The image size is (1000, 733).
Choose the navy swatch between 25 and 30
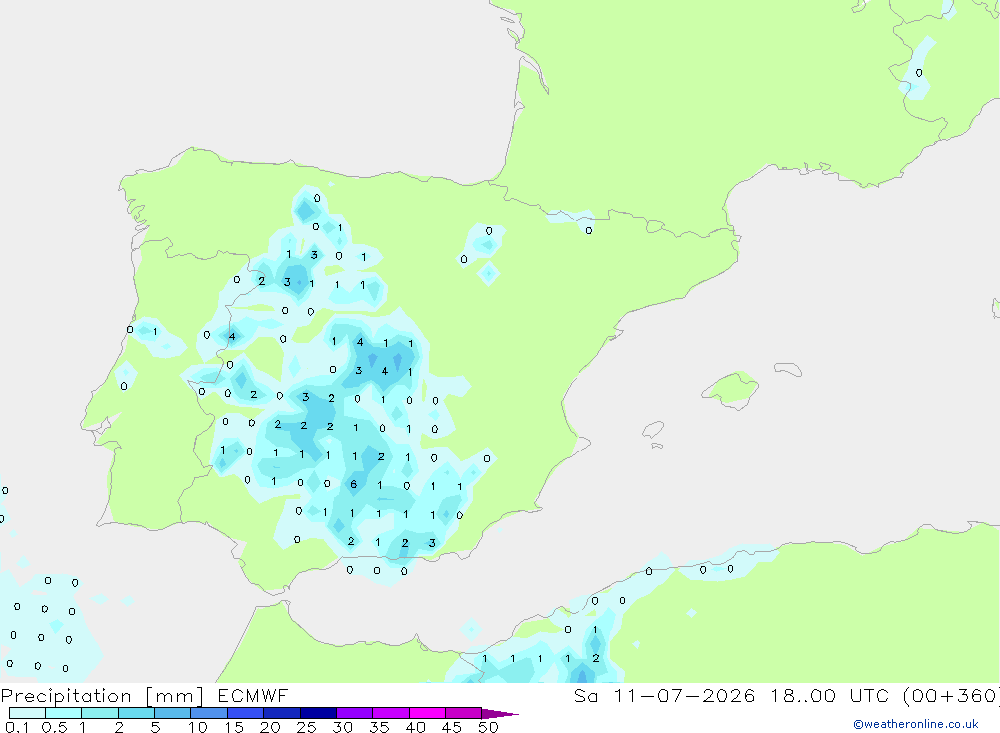pos(318,713)
